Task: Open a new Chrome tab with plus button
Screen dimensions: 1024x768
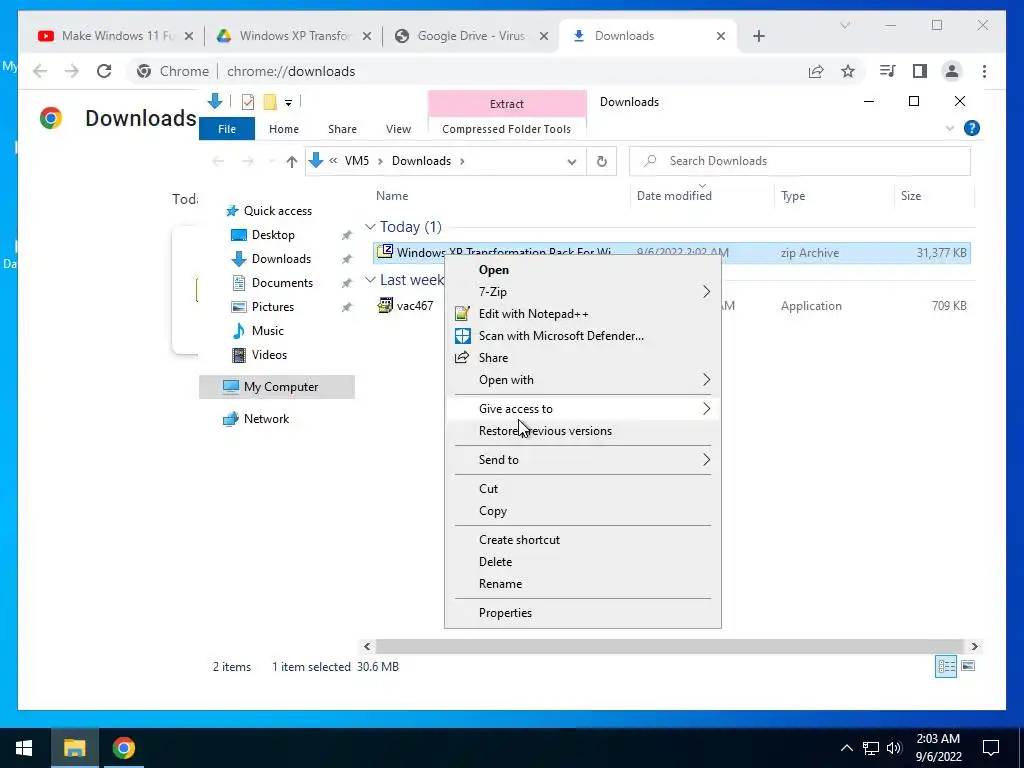Action: click(758, 36)
